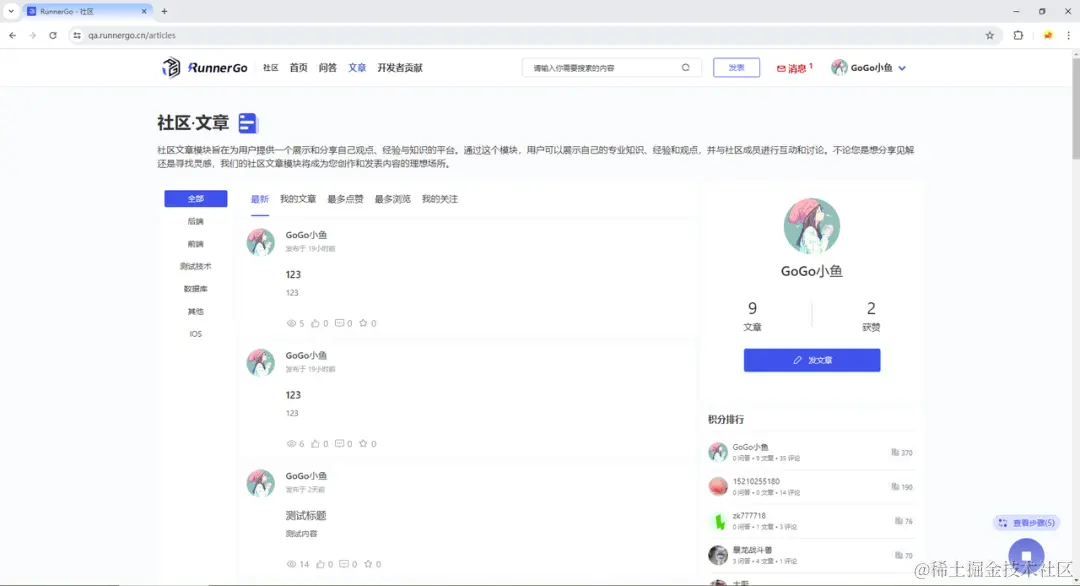Open the Chrome profile avatar menu
The height and width of the screenshot is (586, 1080).
point(1046,34)
